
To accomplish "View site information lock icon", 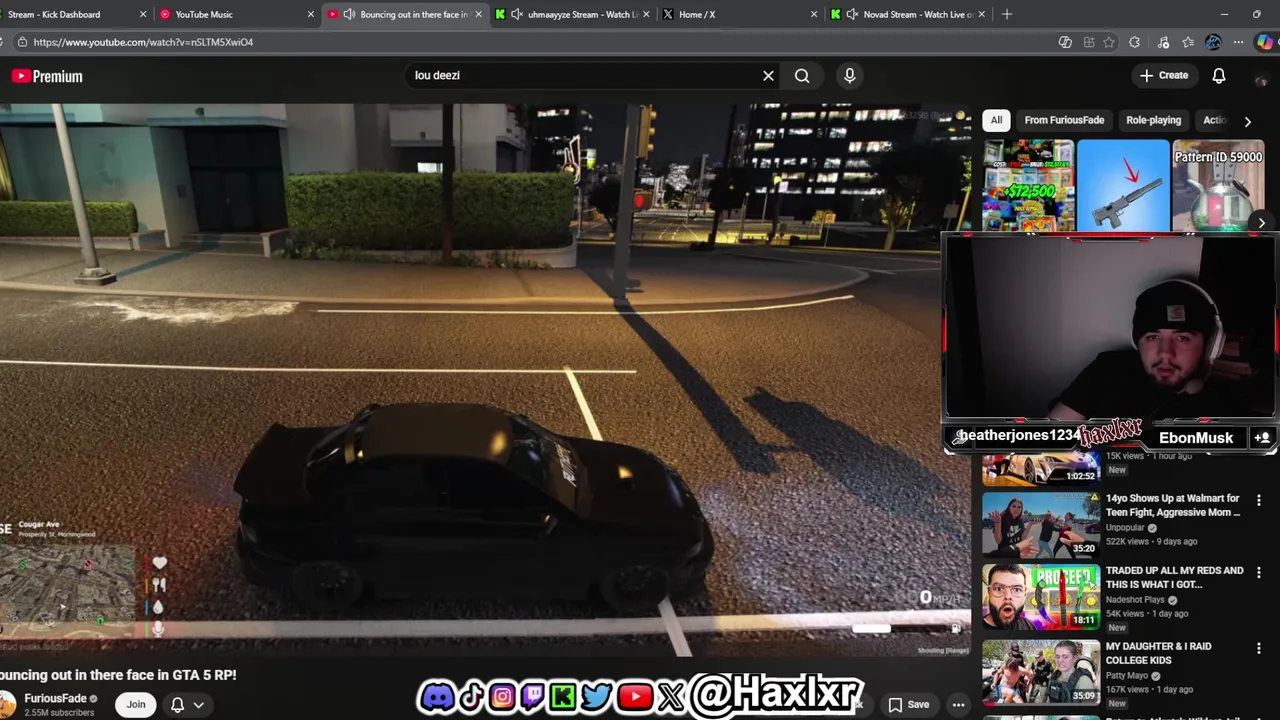I will coord(22,42).
